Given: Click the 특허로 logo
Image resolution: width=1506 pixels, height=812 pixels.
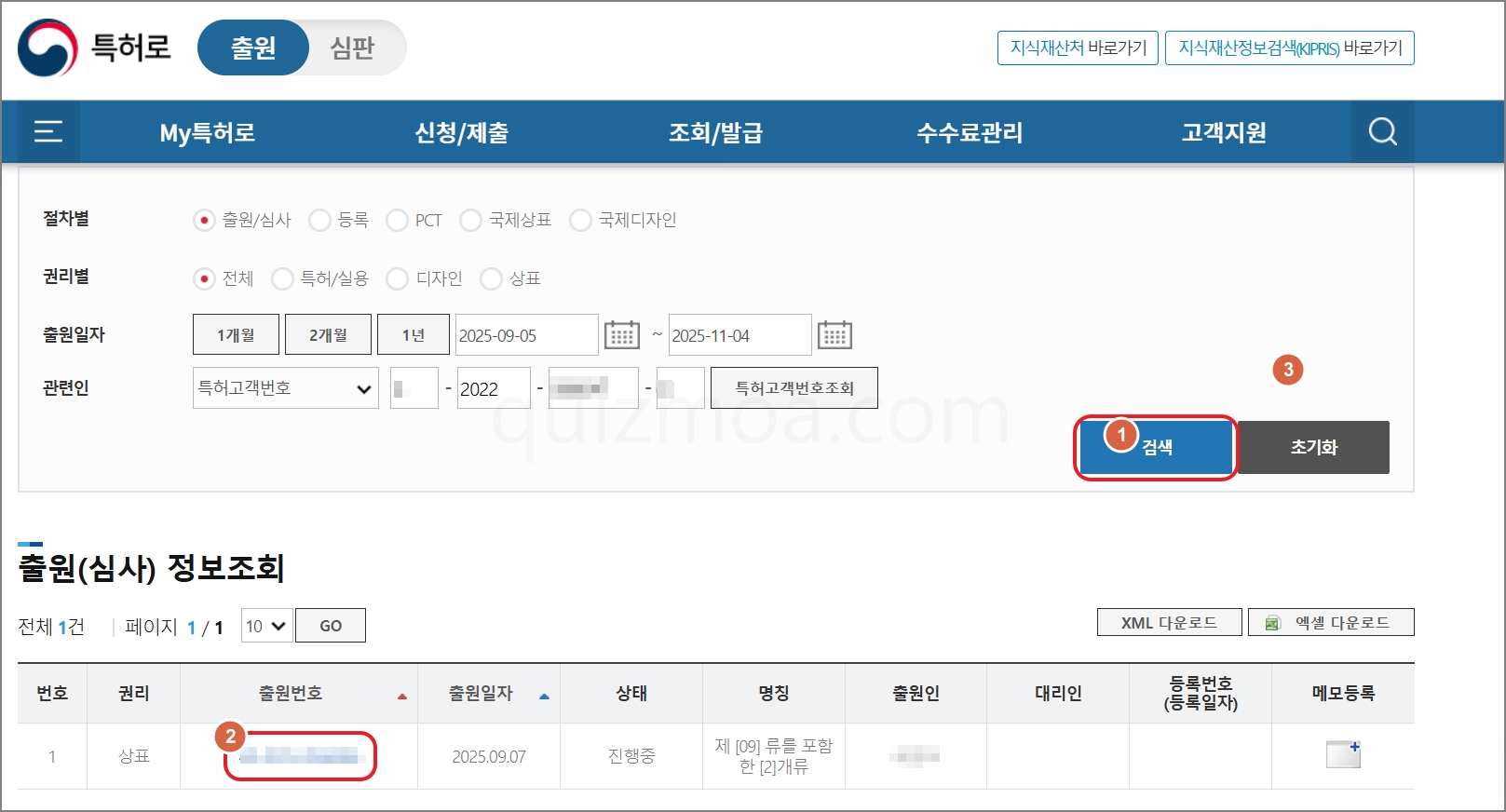Looking at the screenshot, I should tap(94, 47).
